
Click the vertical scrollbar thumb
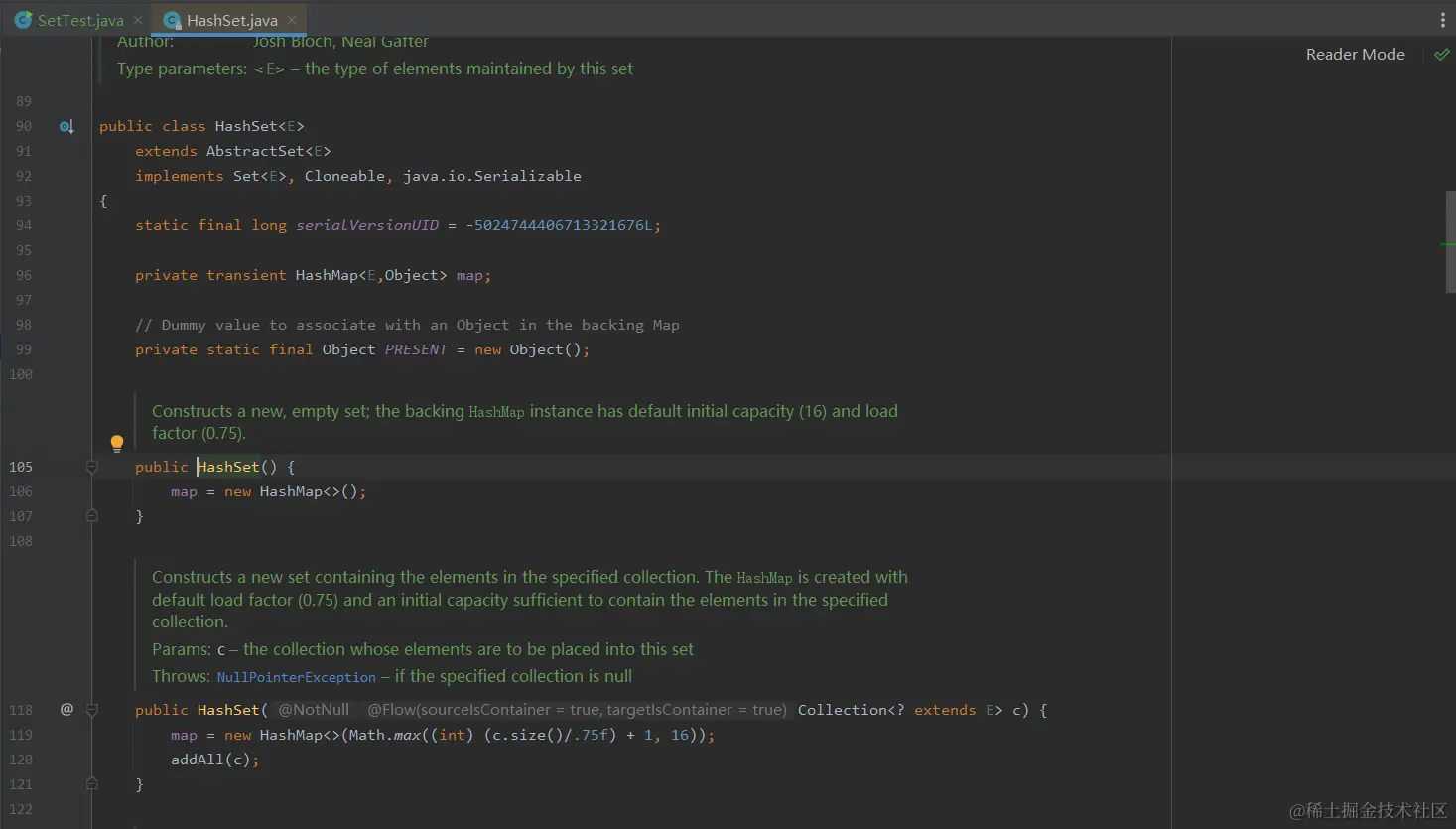pyautogui.click(x=1450, y=241)
